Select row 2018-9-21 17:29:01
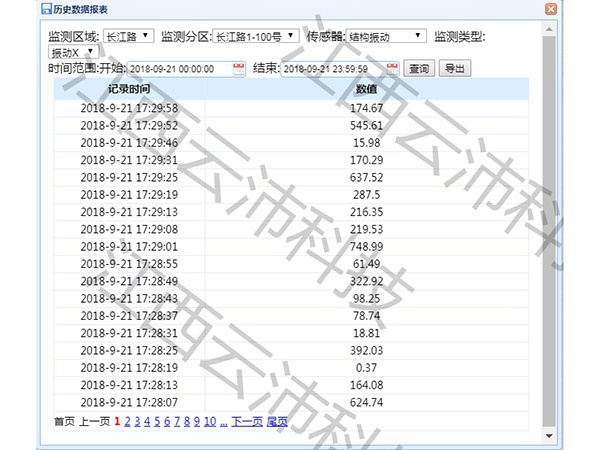 pos(291,246)
